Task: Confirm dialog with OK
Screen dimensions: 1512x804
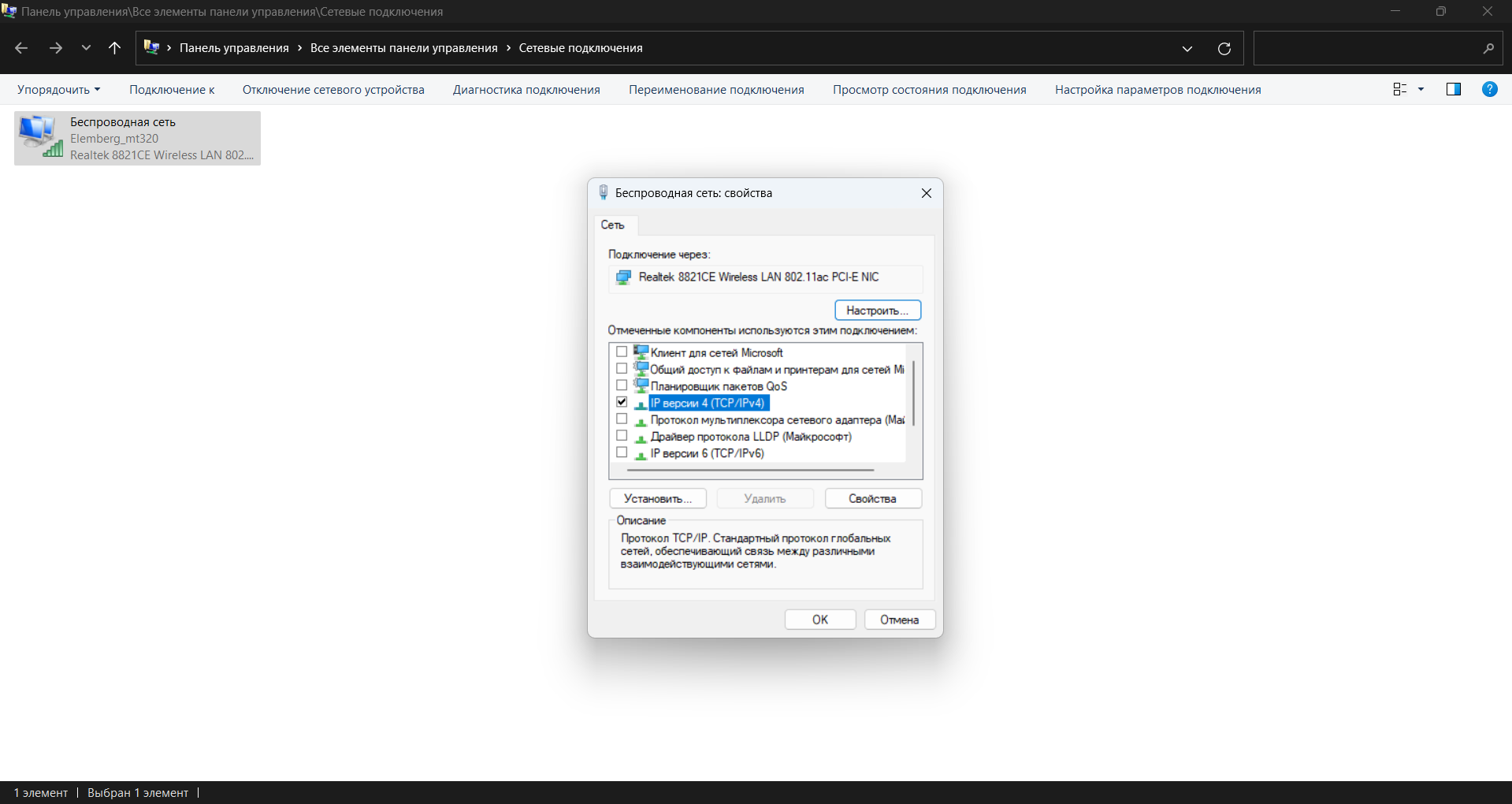Action: point(820,620)
